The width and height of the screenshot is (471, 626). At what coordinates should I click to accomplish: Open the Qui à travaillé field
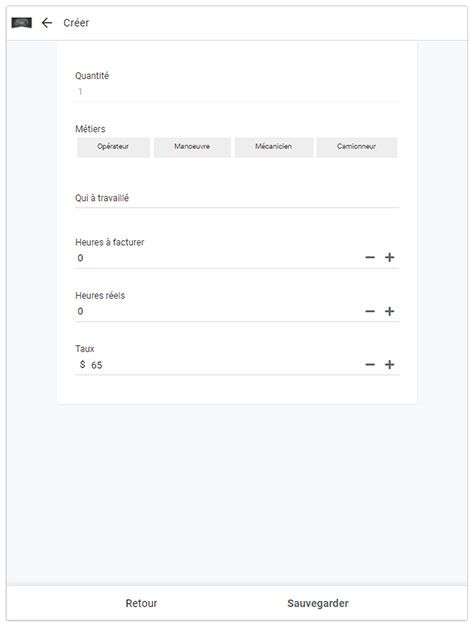[237, 198]
